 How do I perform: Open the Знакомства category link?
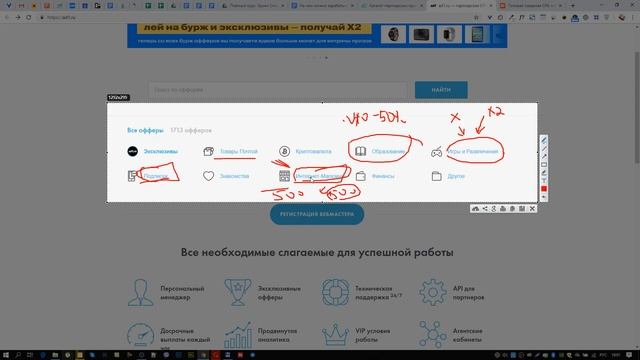click(234, 176)
